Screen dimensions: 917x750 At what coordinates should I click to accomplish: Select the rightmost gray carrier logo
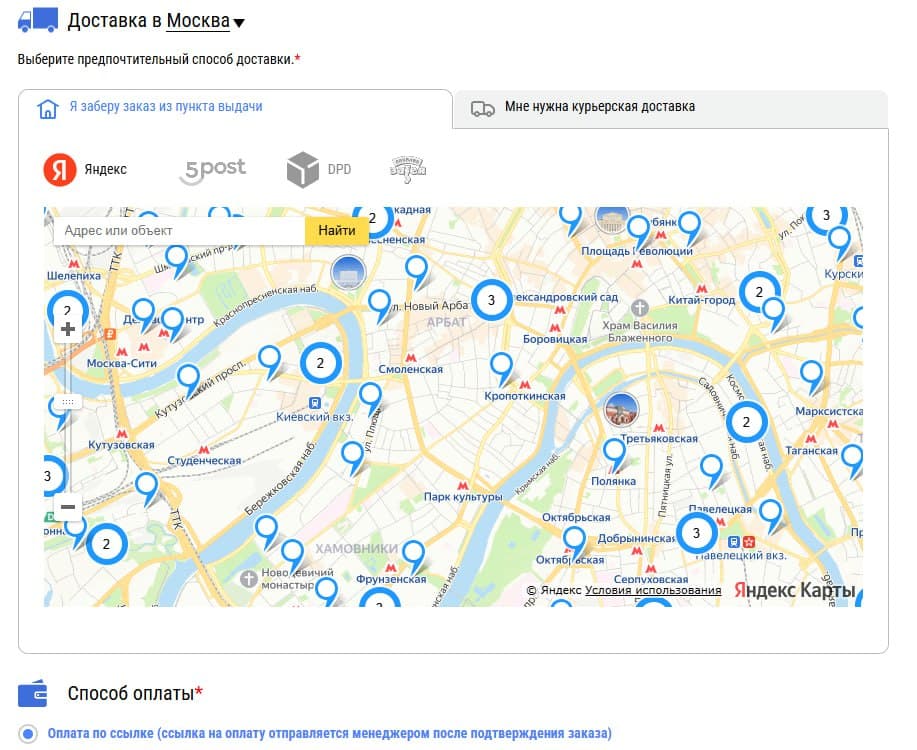tap(410, 169)
